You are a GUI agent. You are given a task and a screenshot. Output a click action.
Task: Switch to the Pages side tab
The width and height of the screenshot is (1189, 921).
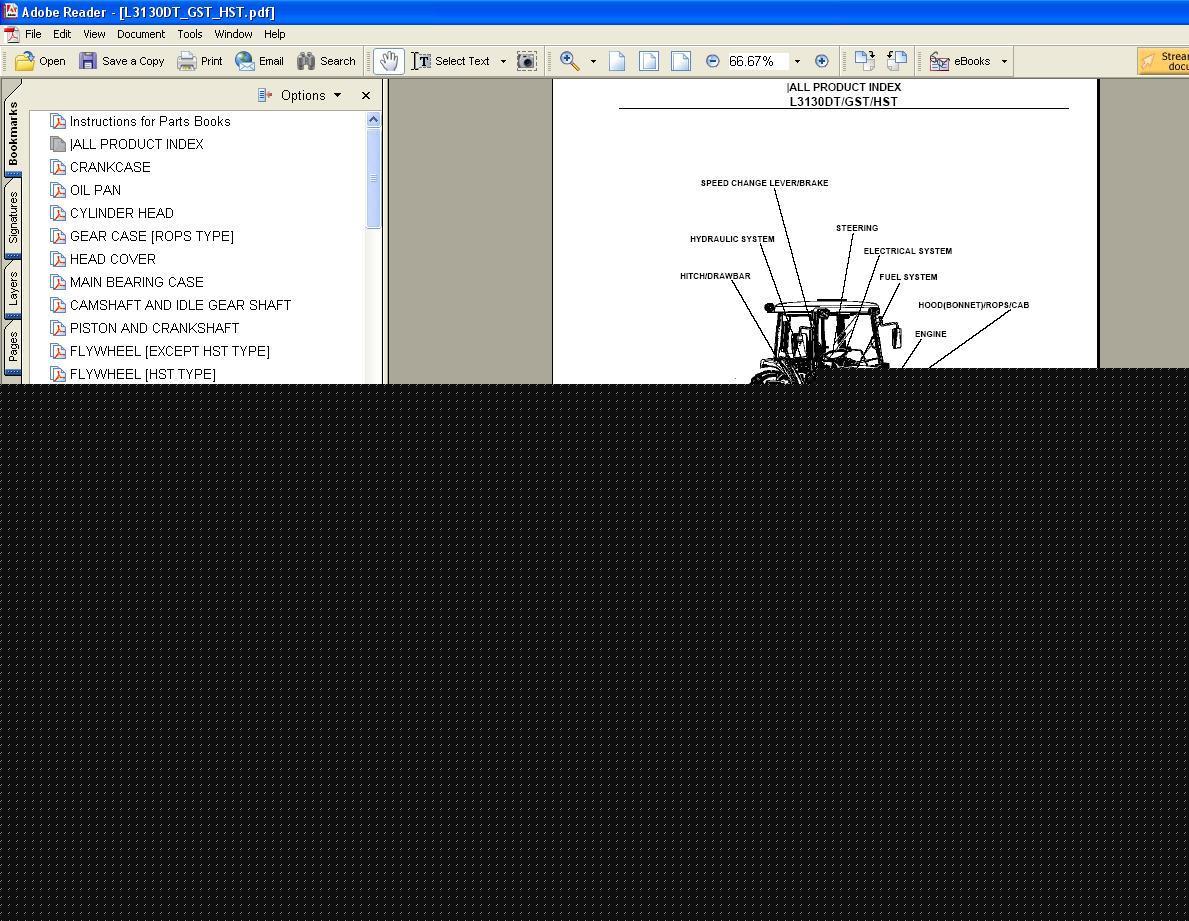tap(13, 347)
